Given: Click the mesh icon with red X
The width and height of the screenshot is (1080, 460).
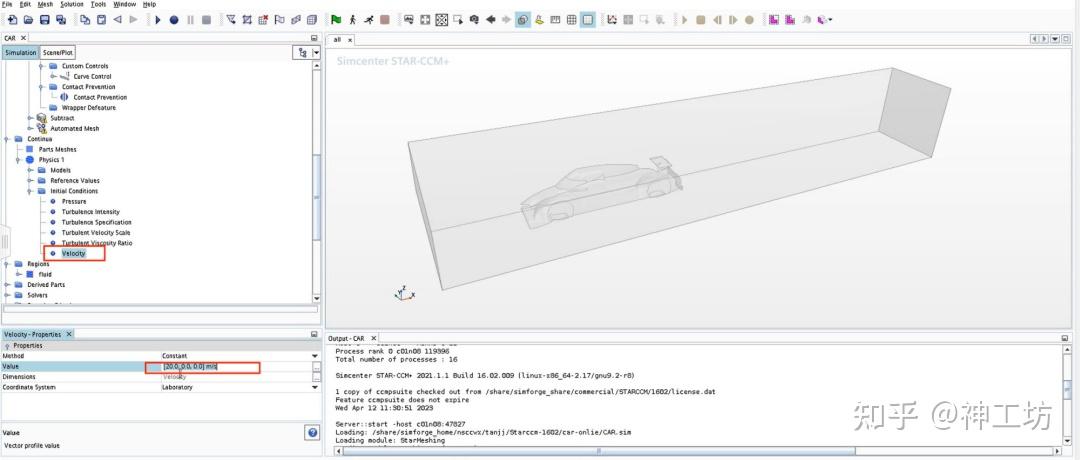Looking at the screenshot, I should (x=263, y=20).
